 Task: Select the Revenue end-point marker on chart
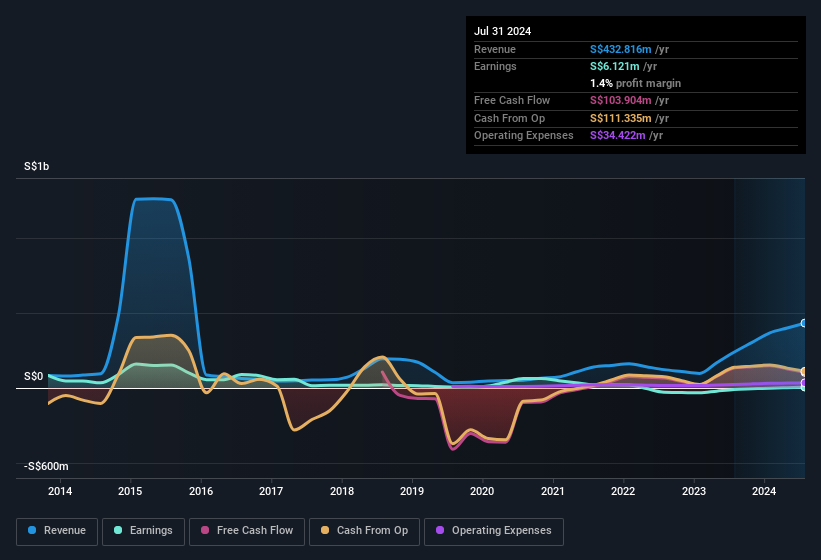[x=803, y=323]
